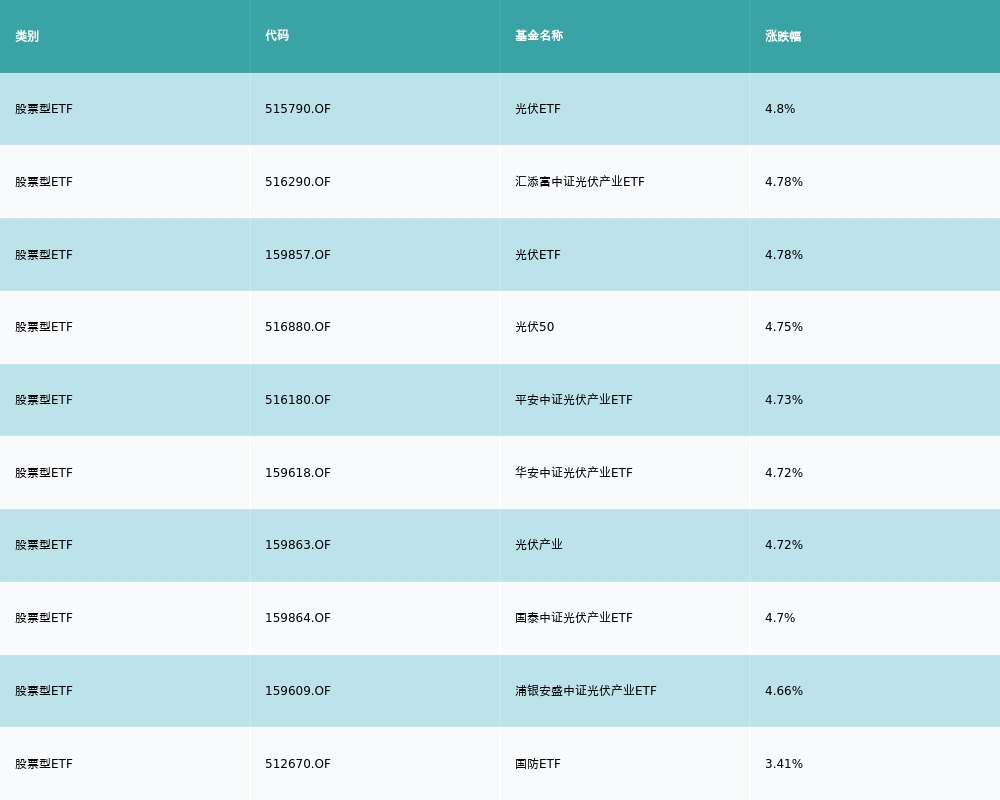Click 光伏ETF in the 159857.OF row
1000x800 pixels.
tap(538, 255)
